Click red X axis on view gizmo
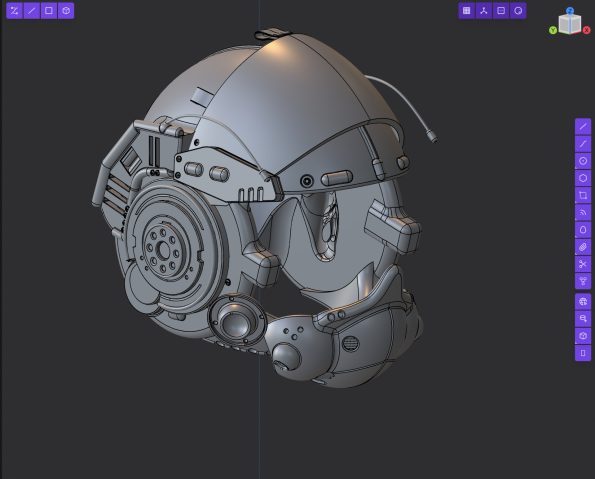The width and height of the screenshot is (595, 479). click(x=587, y=30)
